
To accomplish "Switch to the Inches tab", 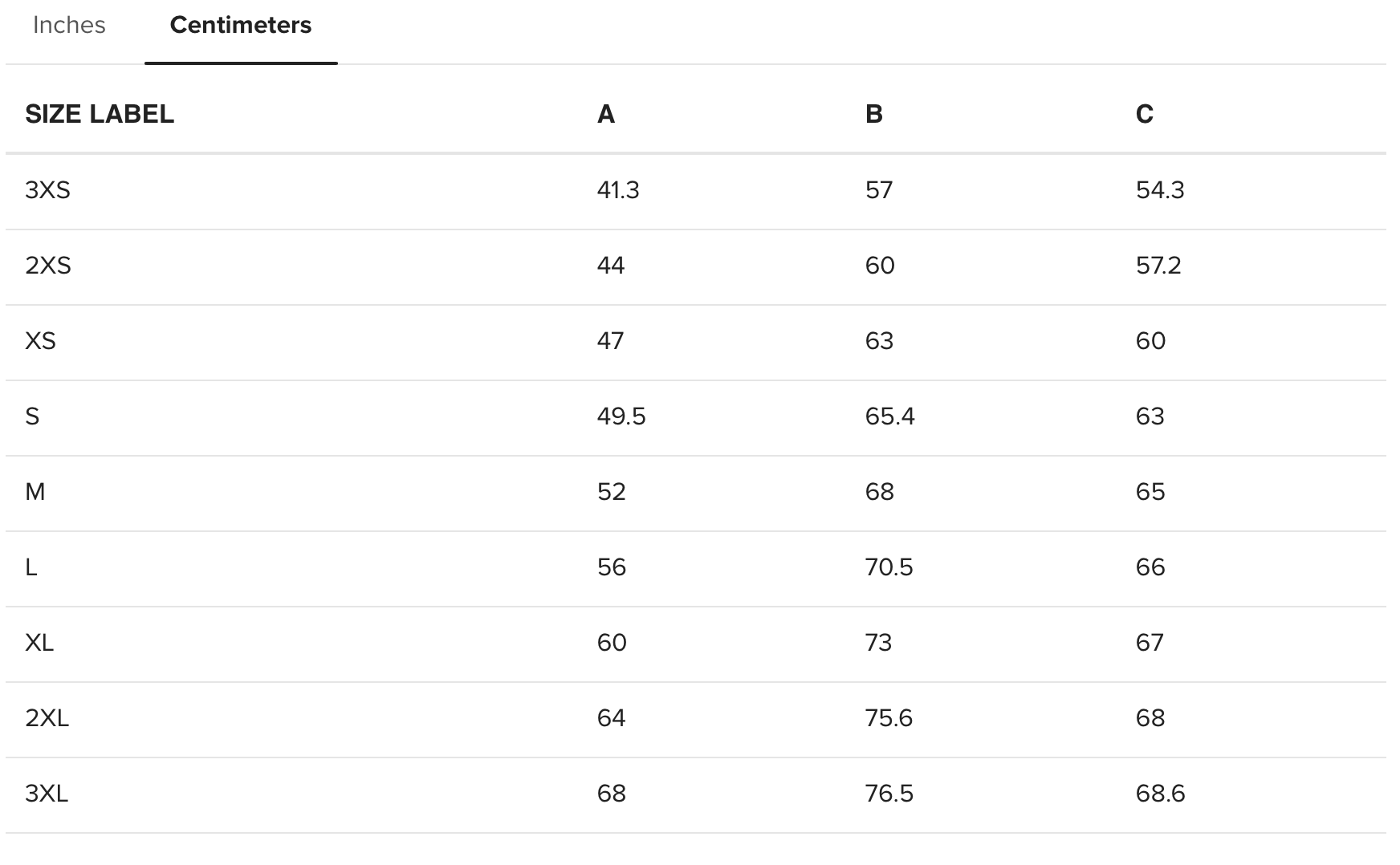I will (x=69, y=26).
